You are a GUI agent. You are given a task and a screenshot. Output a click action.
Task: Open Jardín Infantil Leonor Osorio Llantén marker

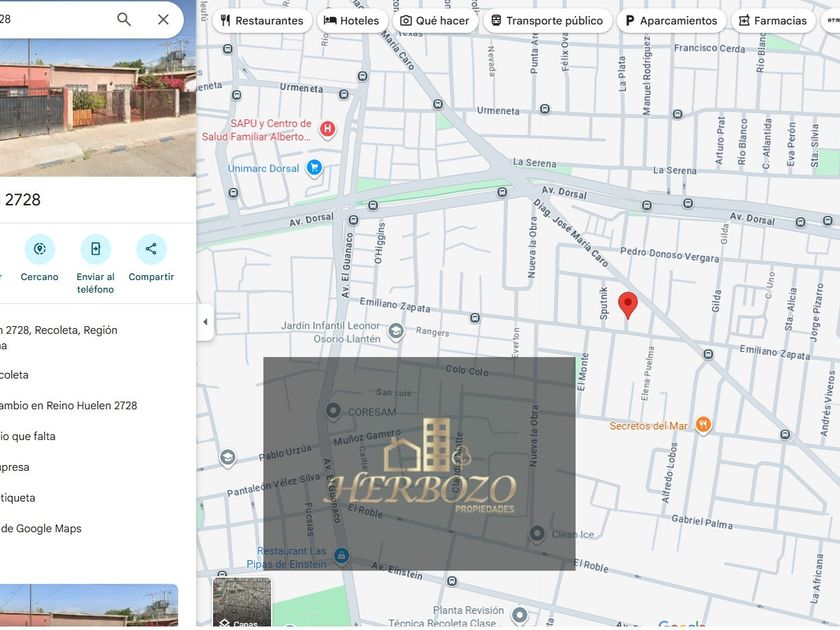point(396,332)
